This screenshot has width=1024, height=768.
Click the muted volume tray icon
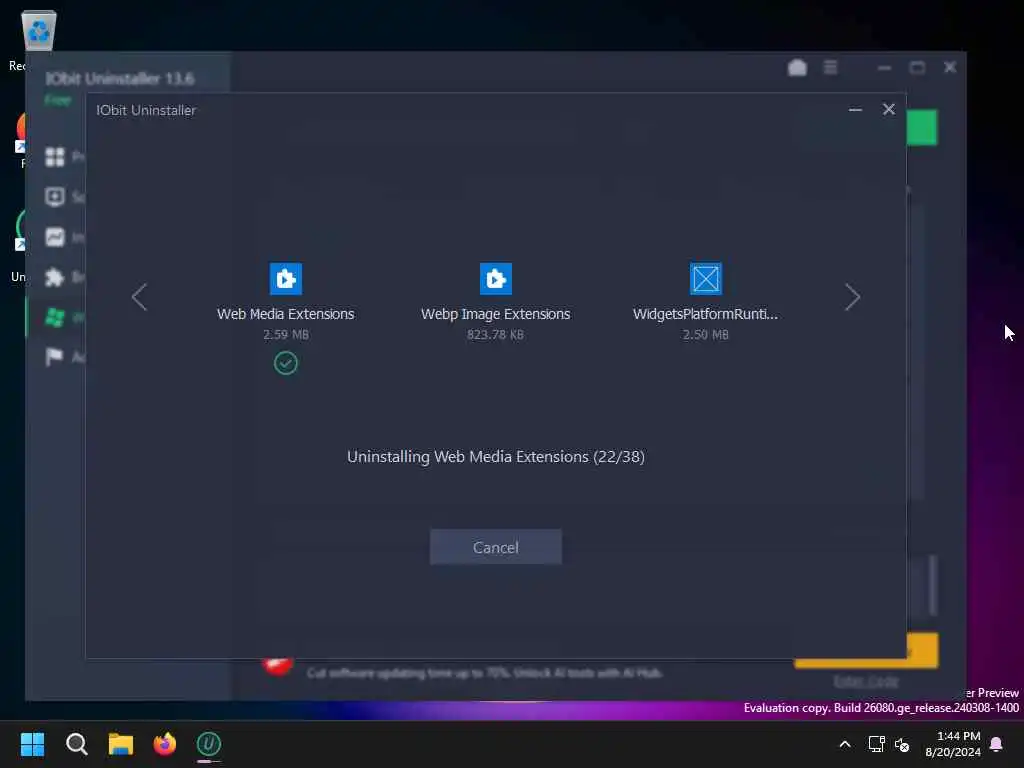click(902, 744)
